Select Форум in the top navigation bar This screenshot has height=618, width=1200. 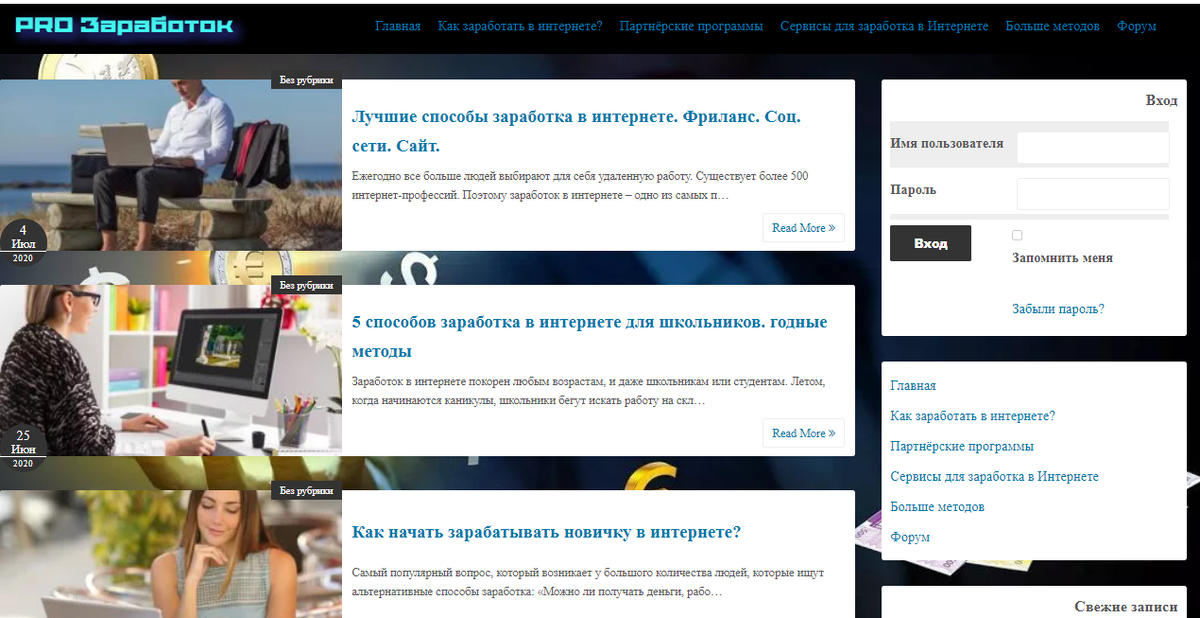[x=1136, y=26]
